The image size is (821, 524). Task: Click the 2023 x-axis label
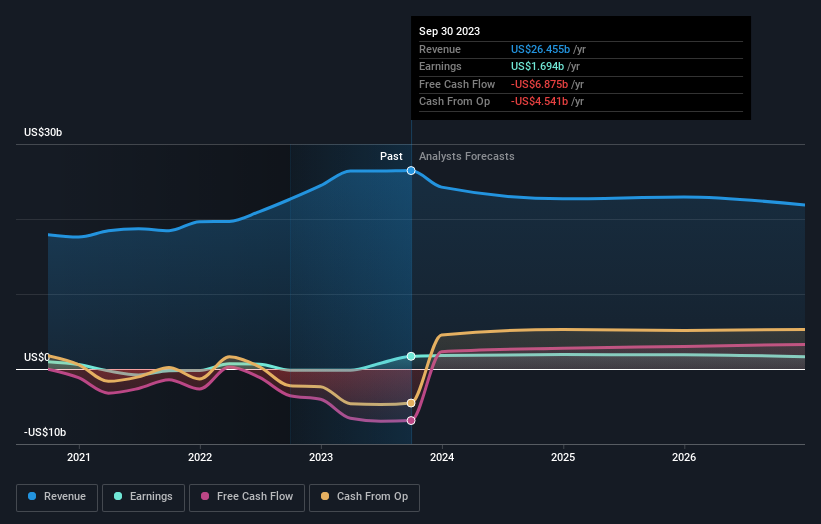coord(321,458)
